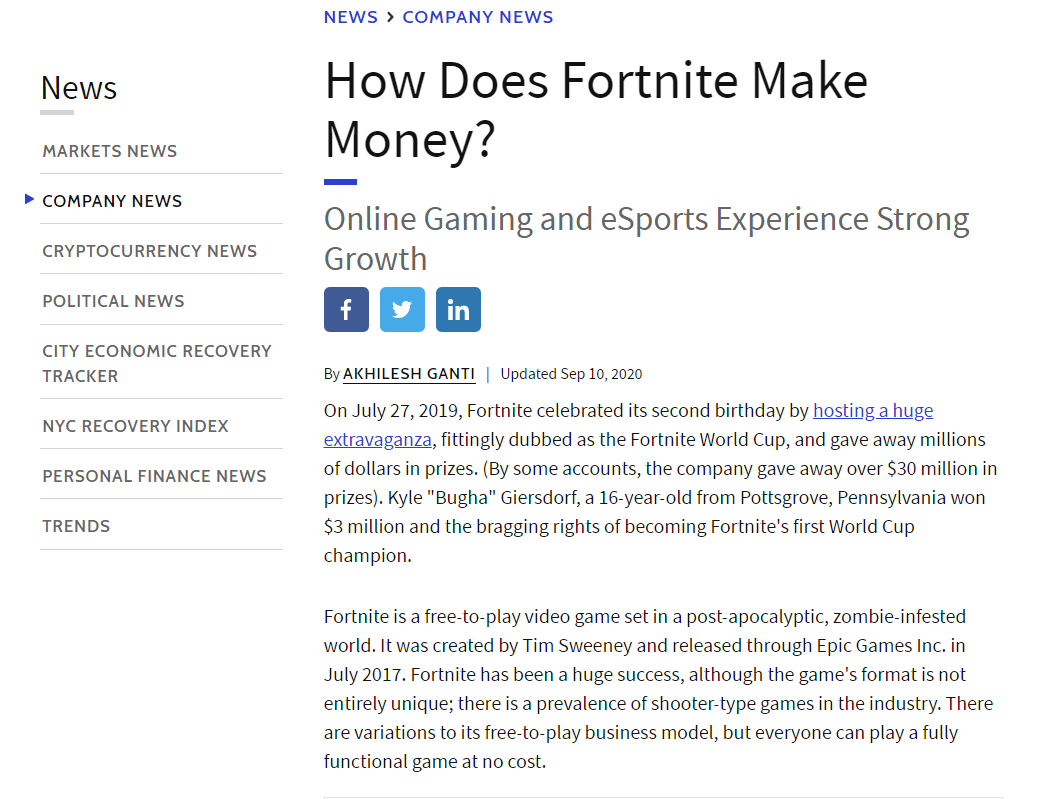Select Company News in sidebar
This screenshot has width=1046, height=799.
(112, 201)
